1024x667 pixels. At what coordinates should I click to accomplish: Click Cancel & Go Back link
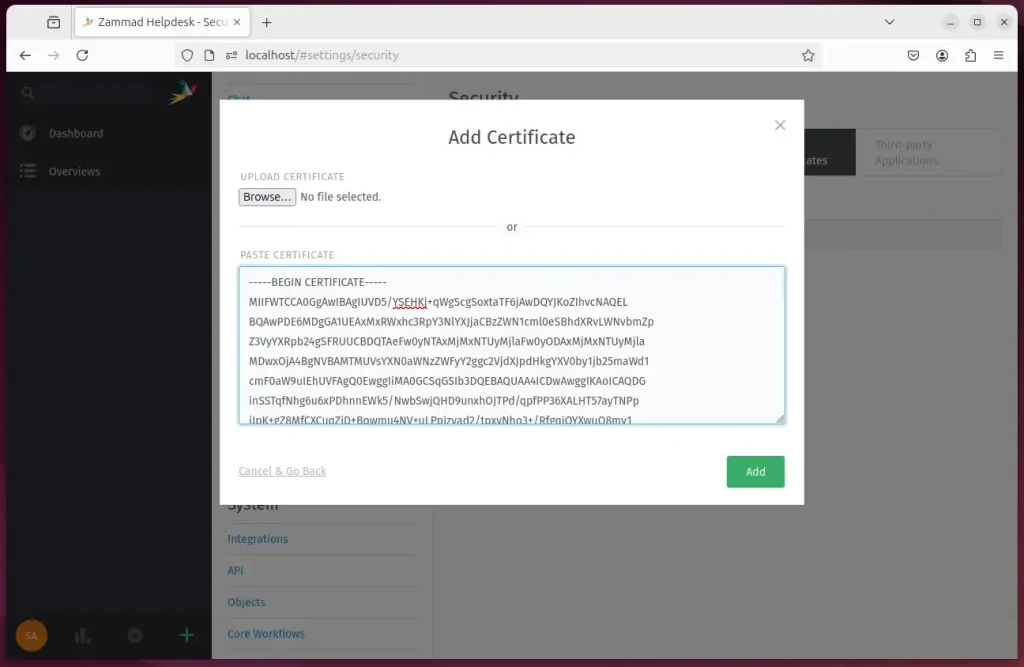point(282,471)
